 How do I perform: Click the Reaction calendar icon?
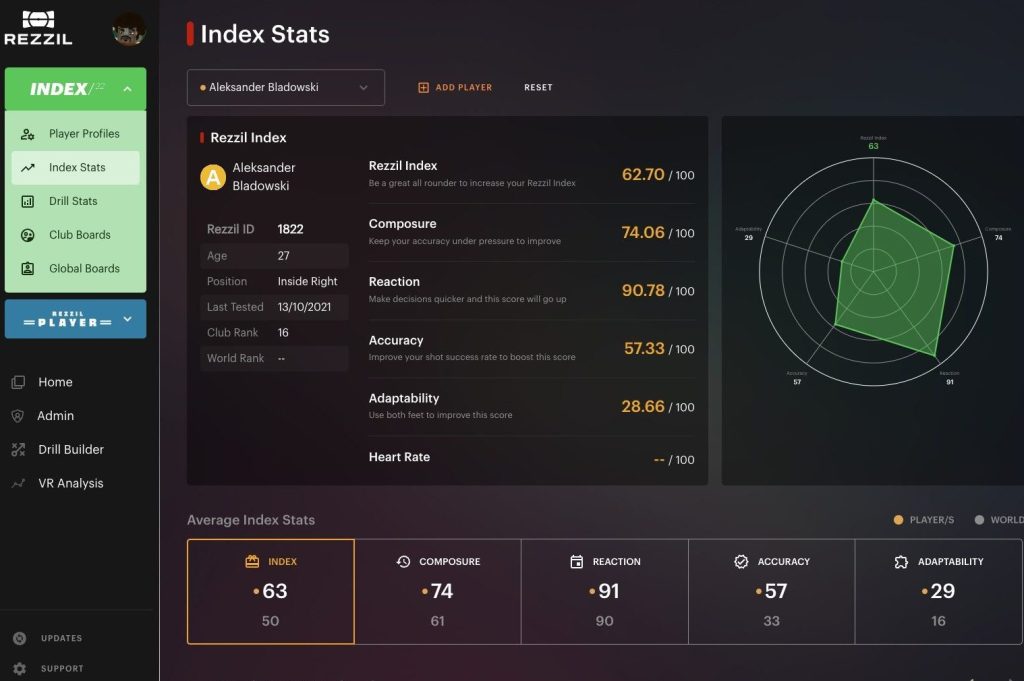point(577,562)
